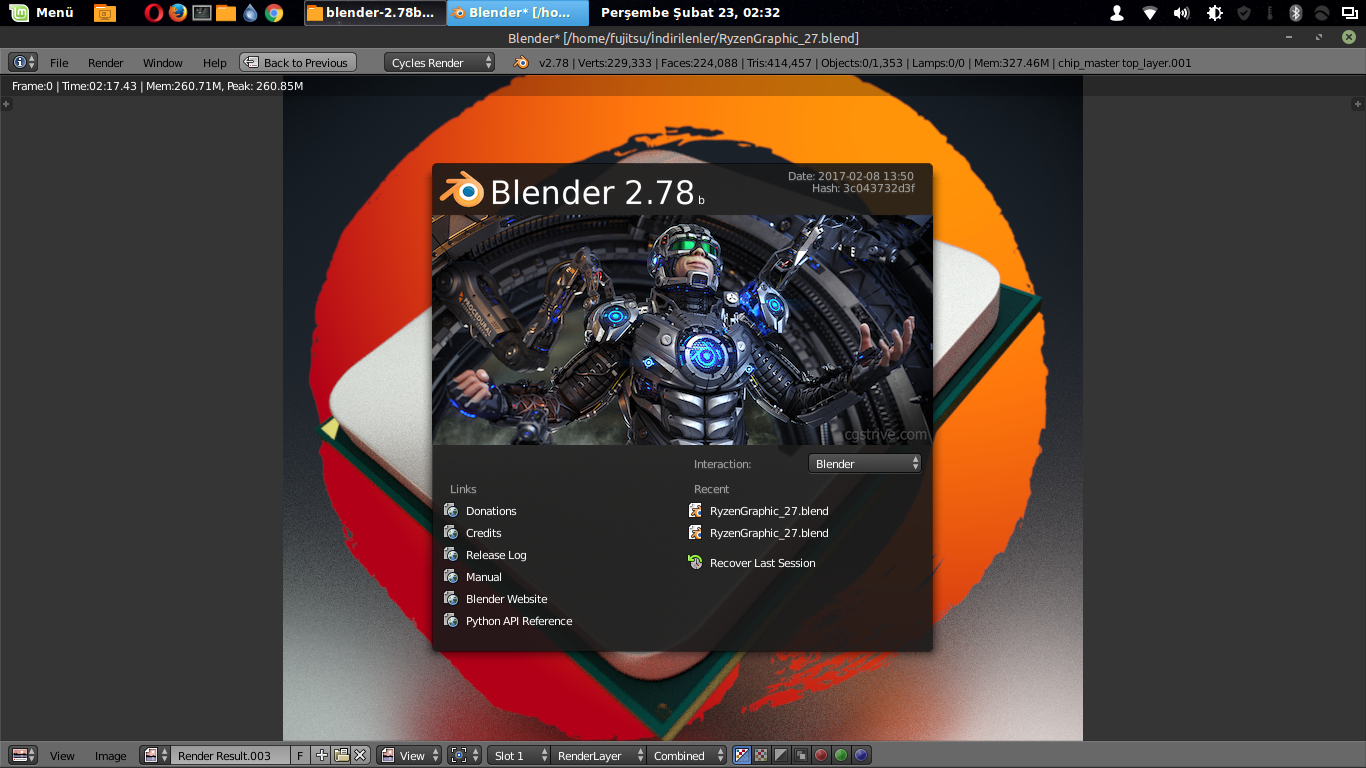Click the shield security tray icon
The image size is (1366, 768).
pos(1244,13)
